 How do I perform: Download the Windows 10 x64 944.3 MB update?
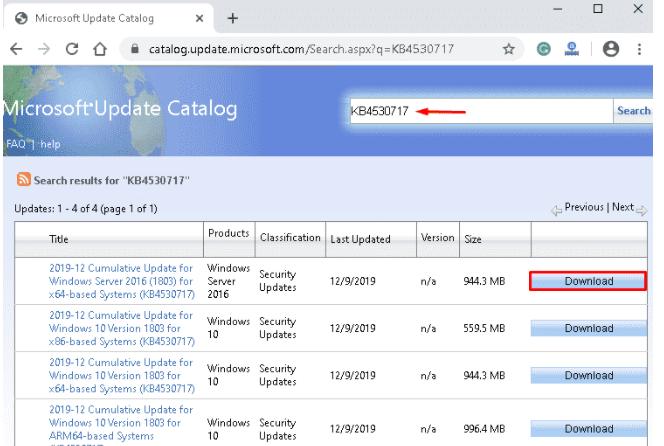click(589, 375)
